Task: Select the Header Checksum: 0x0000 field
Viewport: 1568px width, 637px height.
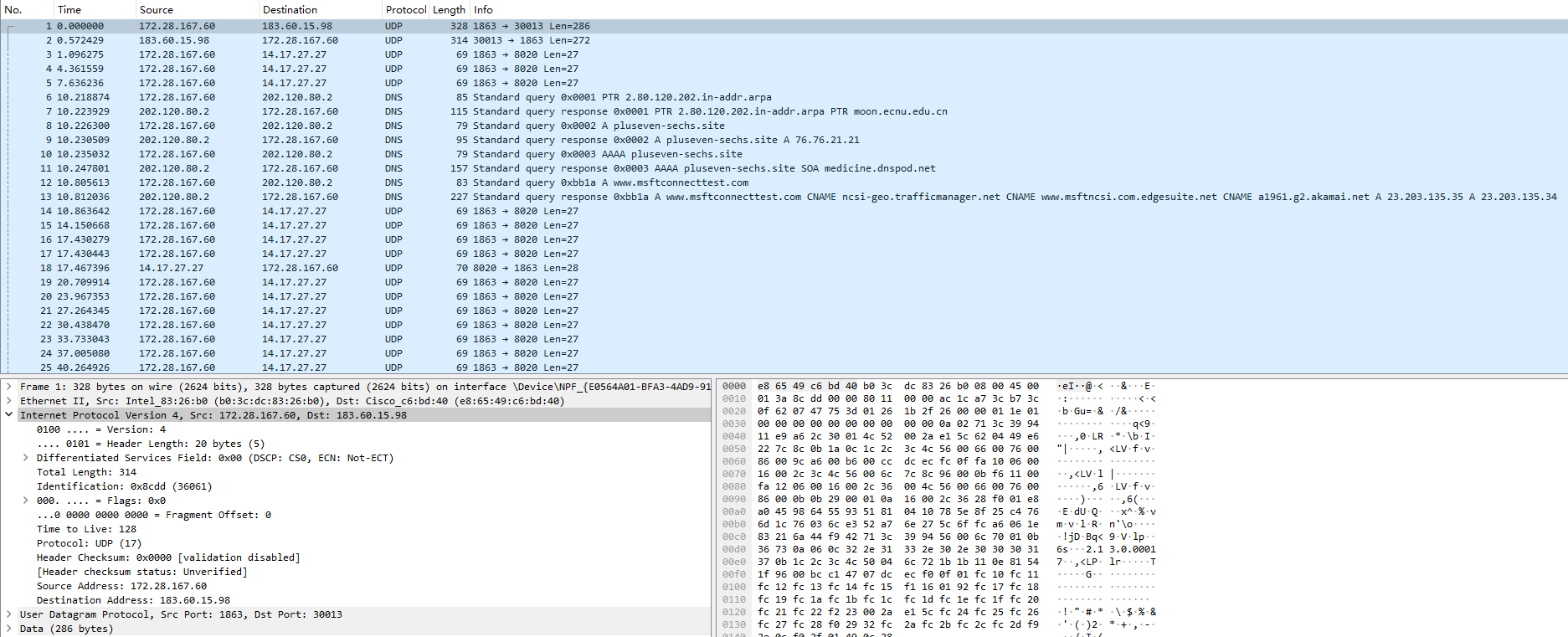Action: [x=168, y=557]
